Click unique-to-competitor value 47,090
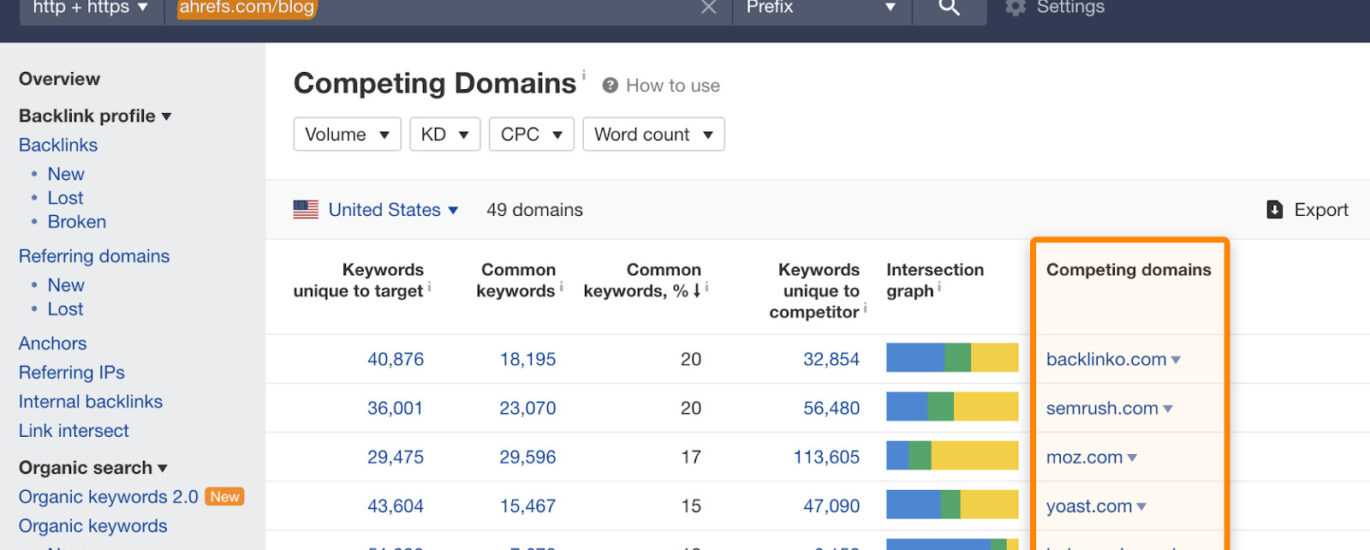The height and width of the screenshot is (550, 1370). tap(831, 506)
